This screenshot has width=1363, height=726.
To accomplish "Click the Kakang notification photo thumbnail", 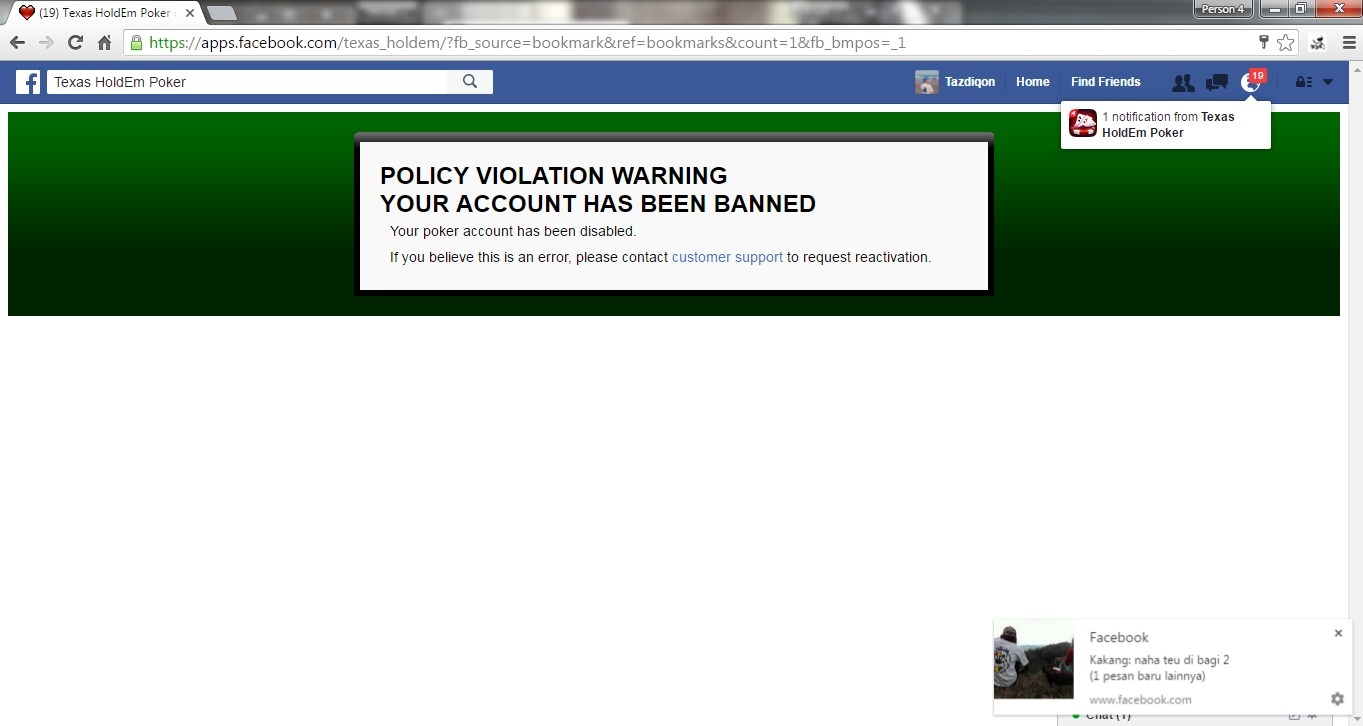I will point(1033,659).
